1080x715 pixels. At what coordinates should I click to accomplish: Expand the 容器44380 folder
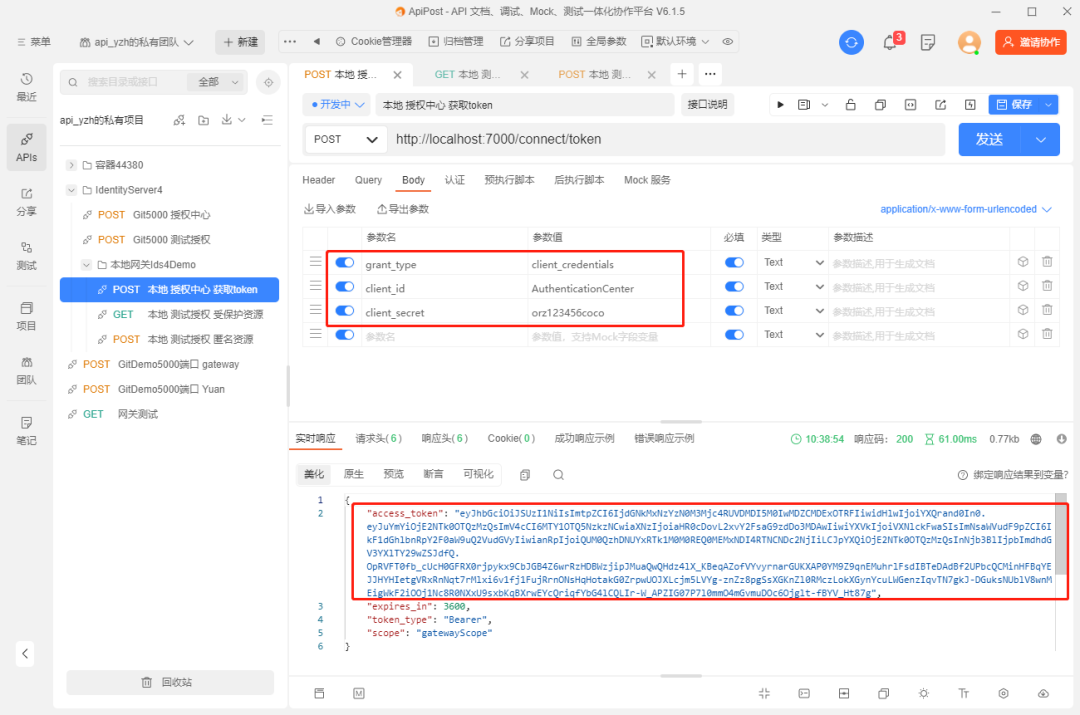point(71,165)
